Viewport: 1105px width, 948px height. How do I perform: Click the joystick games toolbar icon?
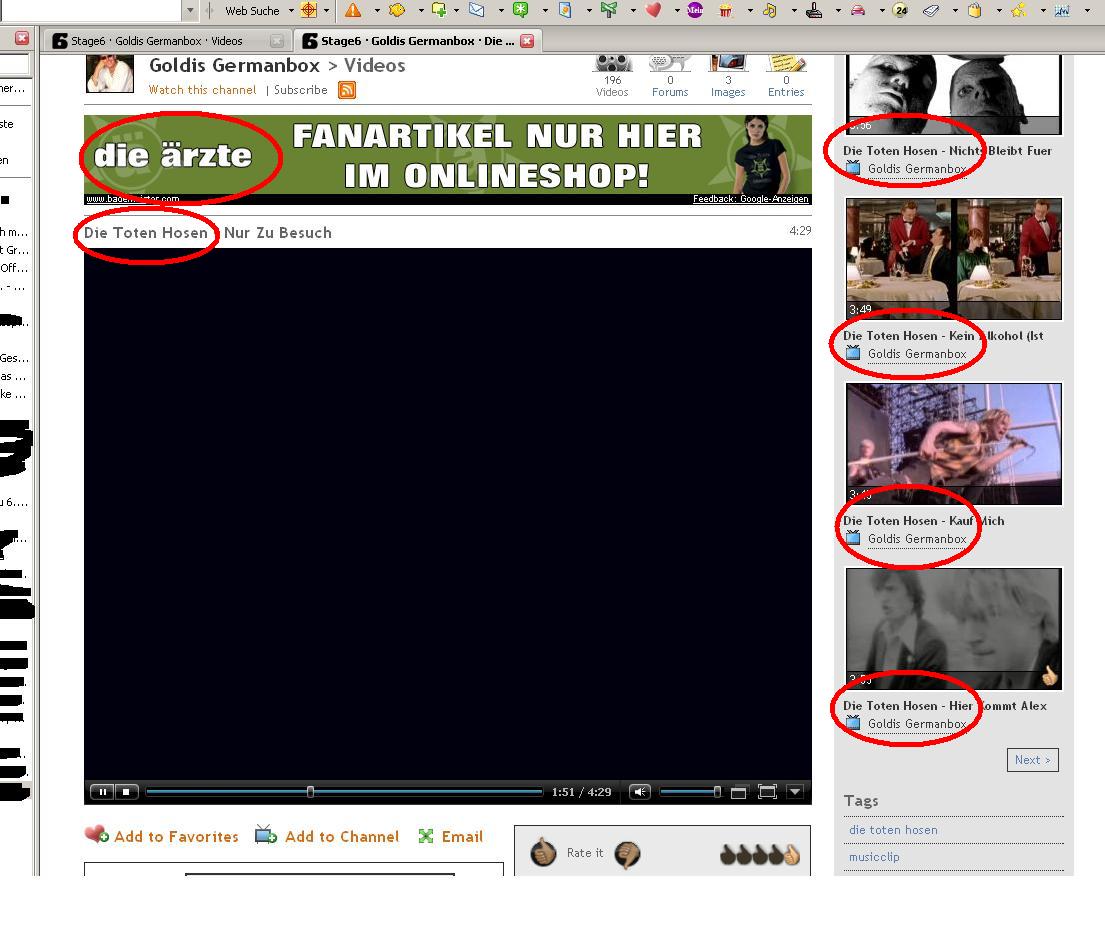pyautogui.click(x=814, y=10)
